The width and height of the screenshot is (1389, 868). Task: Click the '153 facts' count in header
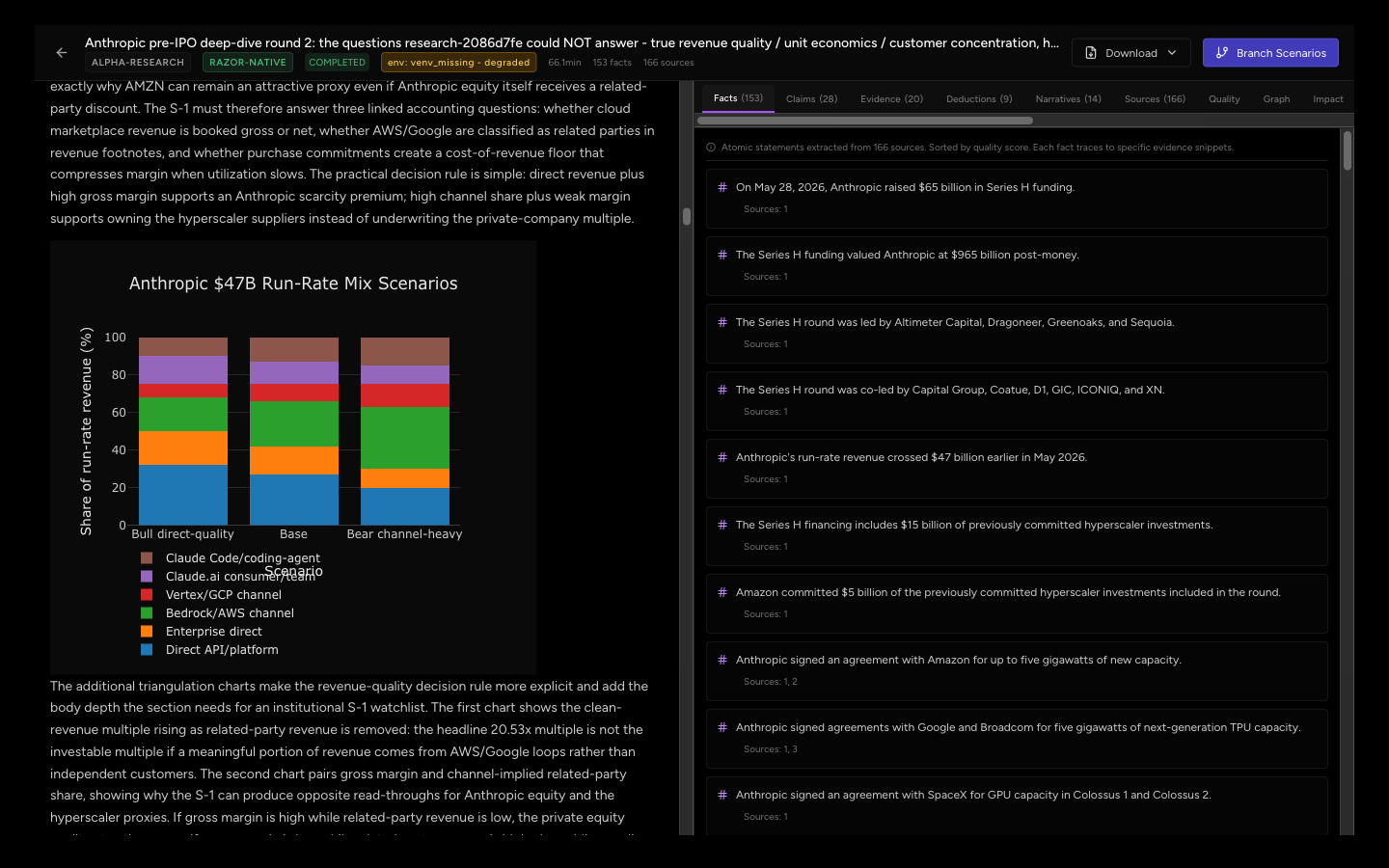[x=612, y=63]
